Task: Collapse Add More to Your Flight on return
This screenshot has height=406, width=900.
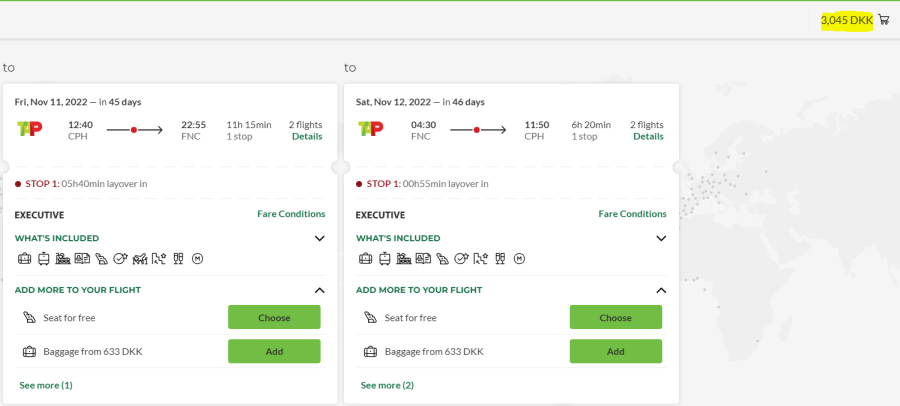Action: tap(660, 290)
